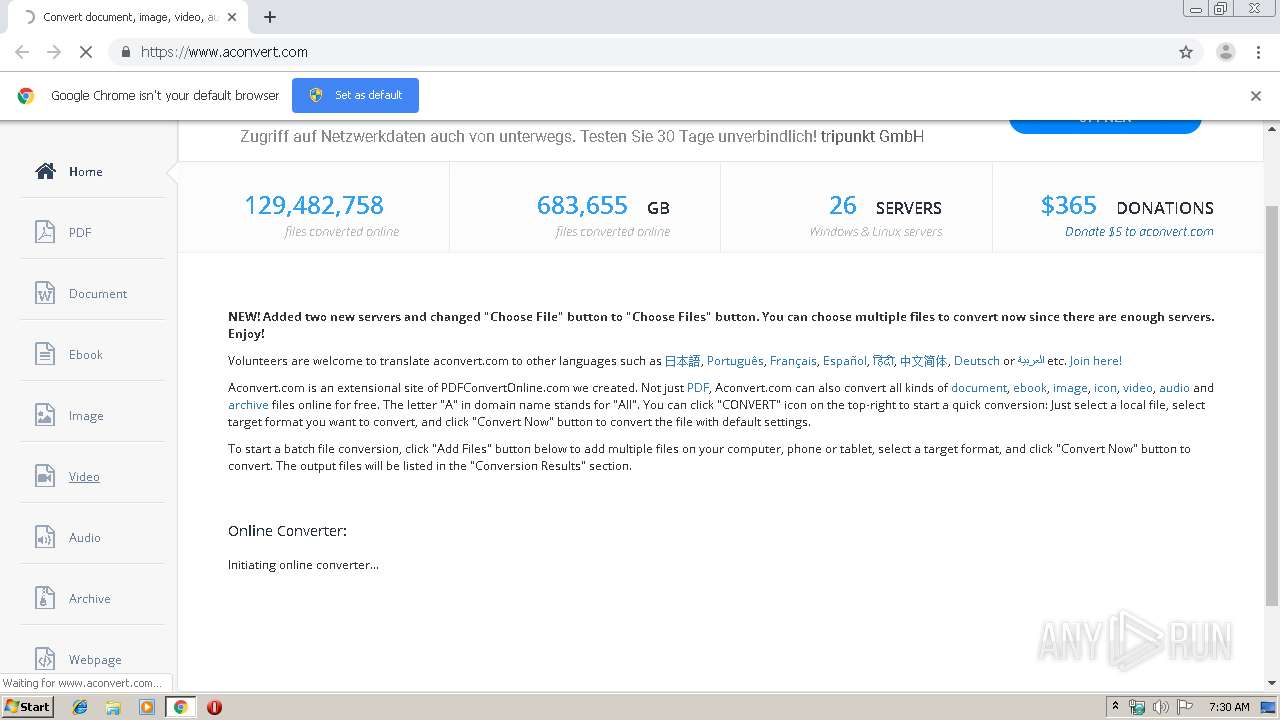The height and width of the screenshot is (720, 1280).
Task: Click the tripunkt GmbH ad text
Action: point(872,136)
